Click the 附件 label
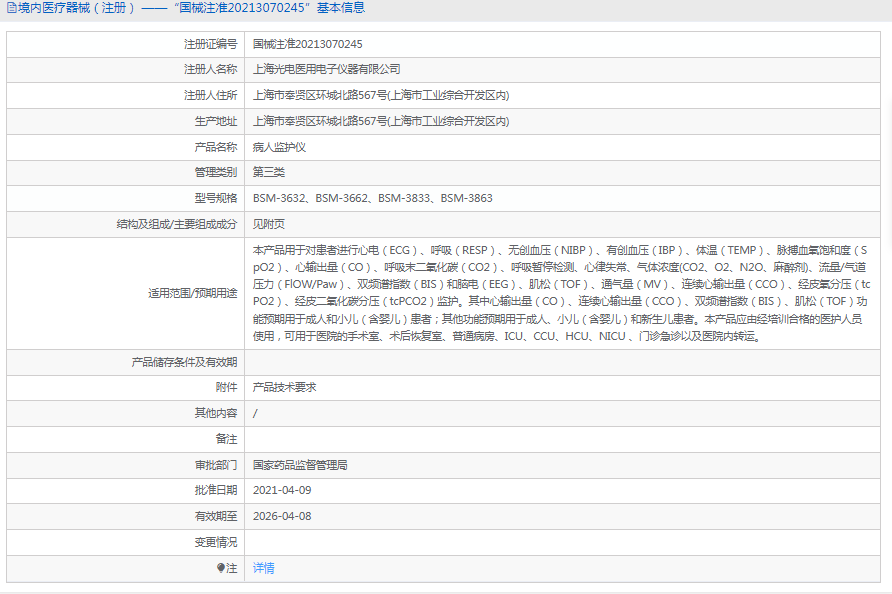Screen dimensions: 892x594 (x=226, y=387)
